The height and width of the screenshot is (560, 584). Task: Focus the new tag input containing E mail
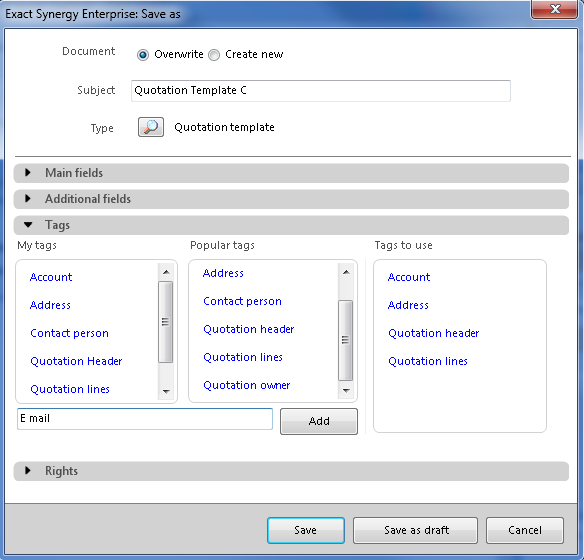[x=145, y=419]
